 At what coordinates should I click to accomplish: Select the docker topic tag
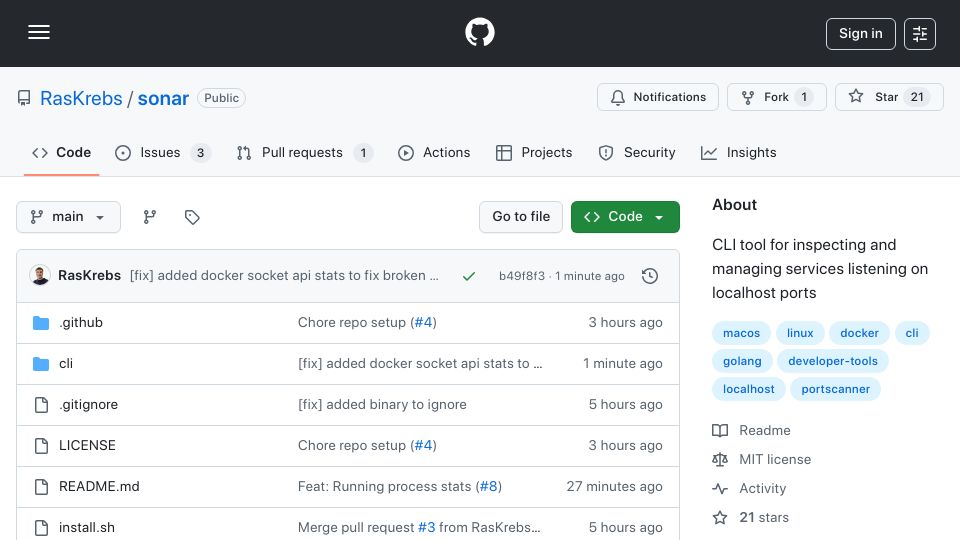pos(859,333)
